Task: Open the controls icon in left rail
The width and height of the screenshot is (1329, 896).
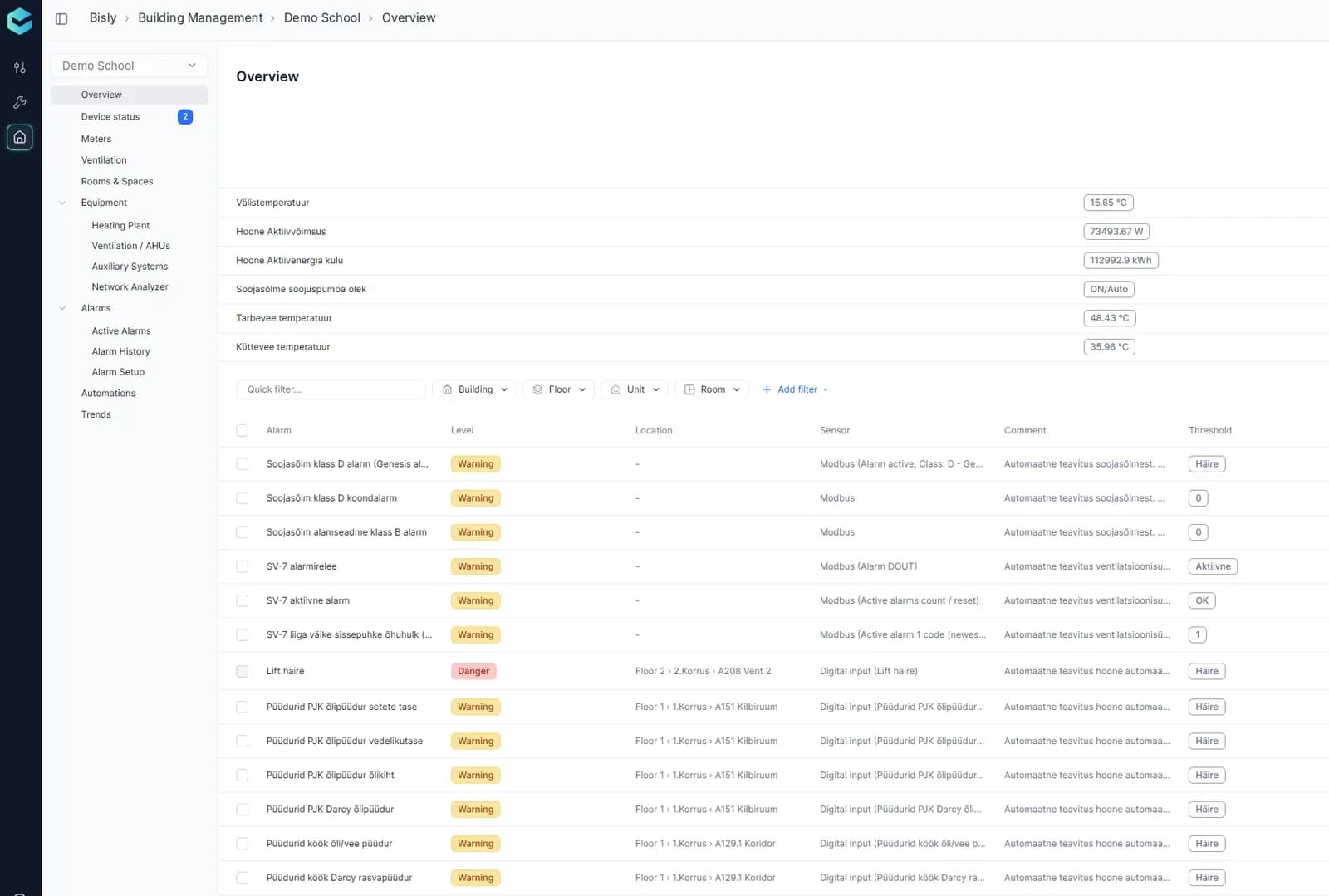Action: 20,68
